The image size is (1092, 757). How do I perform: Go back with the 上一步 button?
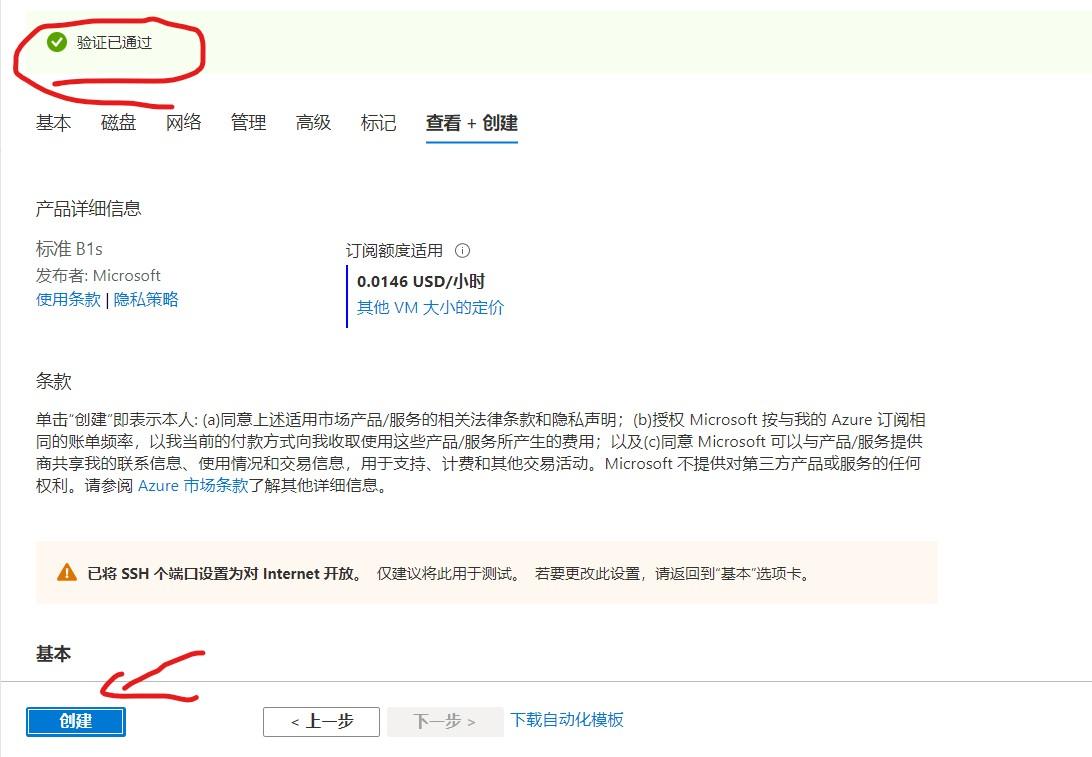click(321, 721)
